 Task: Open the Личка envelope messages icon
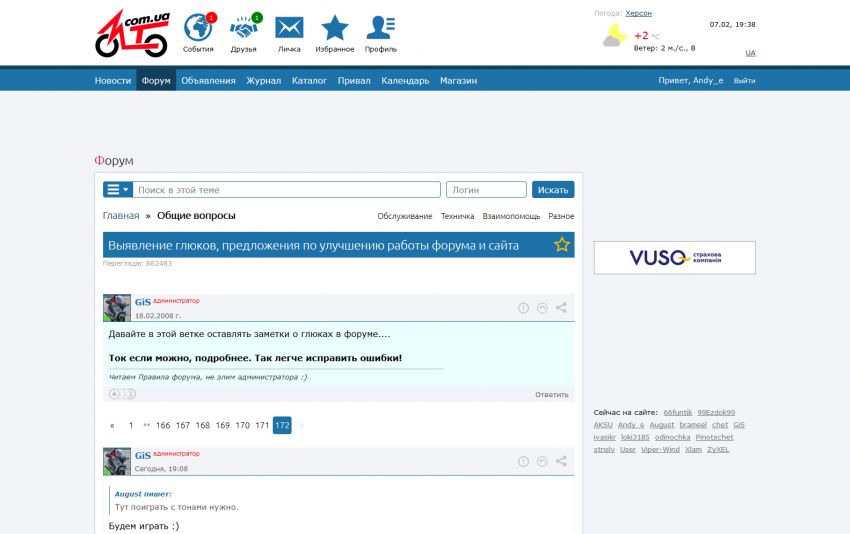click(x=289, y=29)
